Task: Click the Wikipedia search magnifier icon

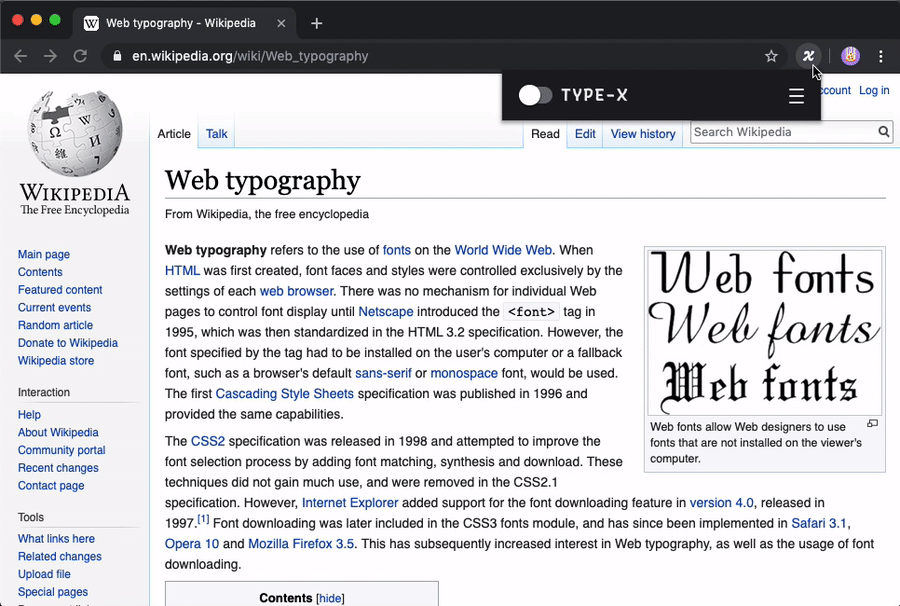Action: 884,132
